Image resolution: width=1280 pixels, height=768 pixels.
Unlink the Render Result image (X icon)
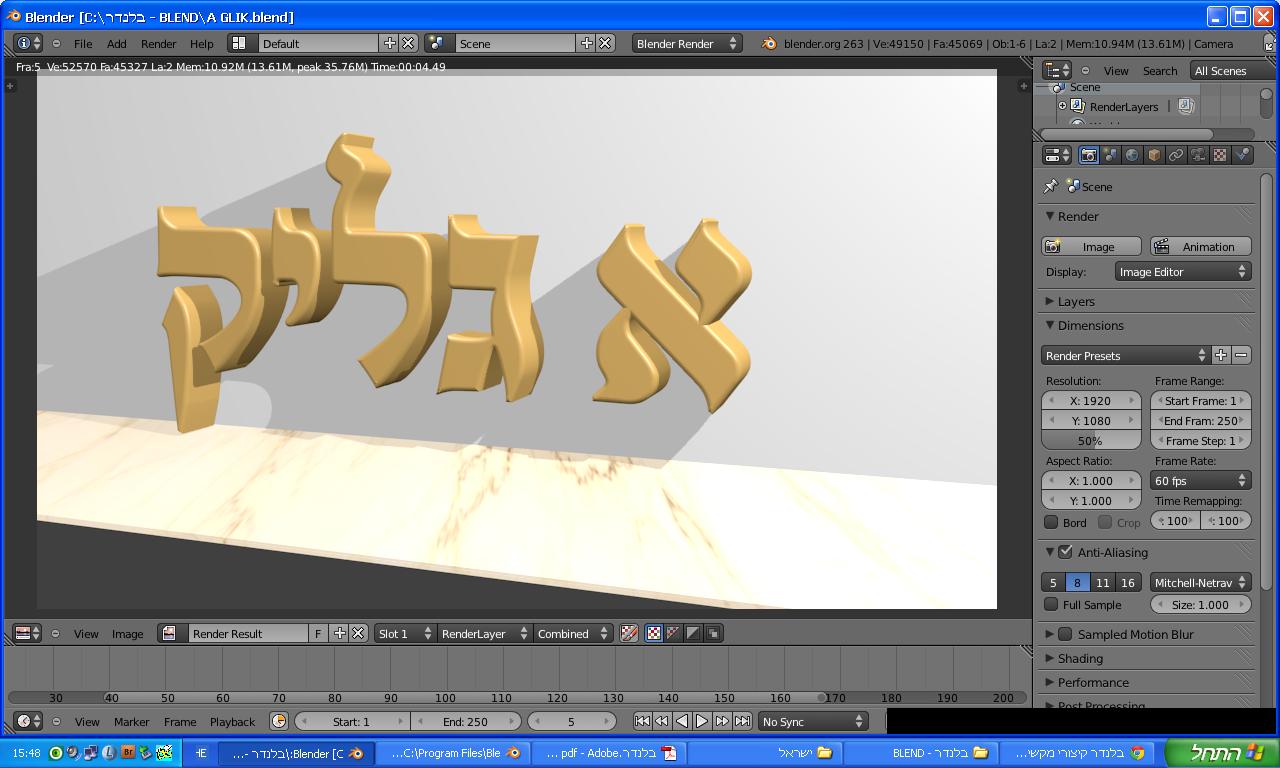358,633
